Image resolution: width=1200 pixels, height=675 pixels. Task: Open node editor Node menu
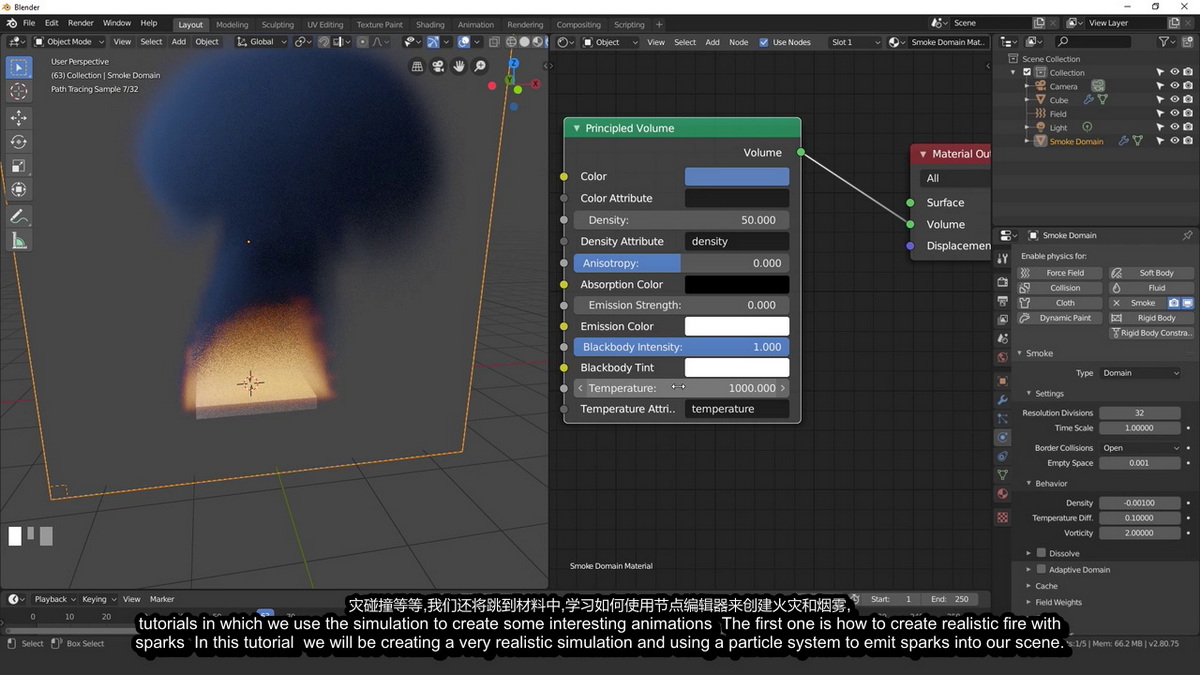(x=738, y=42)
